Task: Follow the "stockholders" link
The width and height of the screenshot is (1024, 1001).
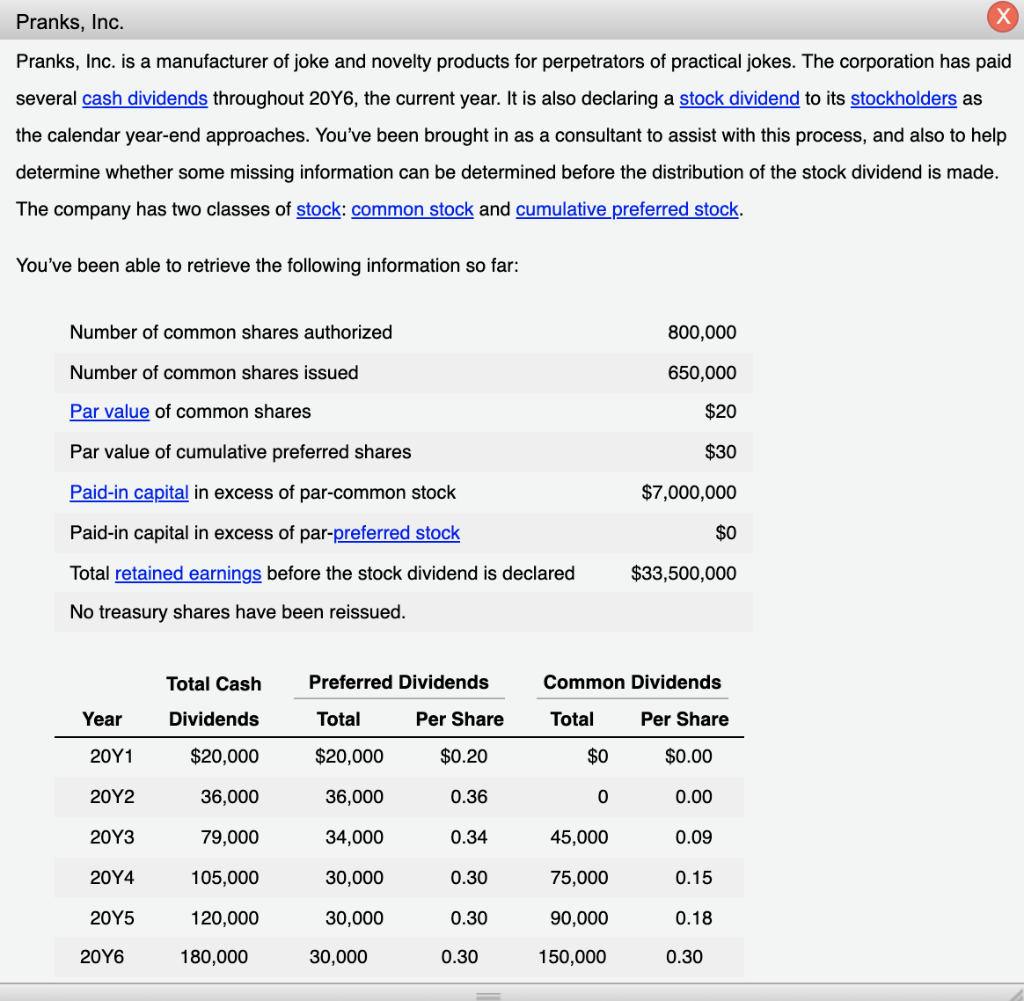Action: (903, 98)
